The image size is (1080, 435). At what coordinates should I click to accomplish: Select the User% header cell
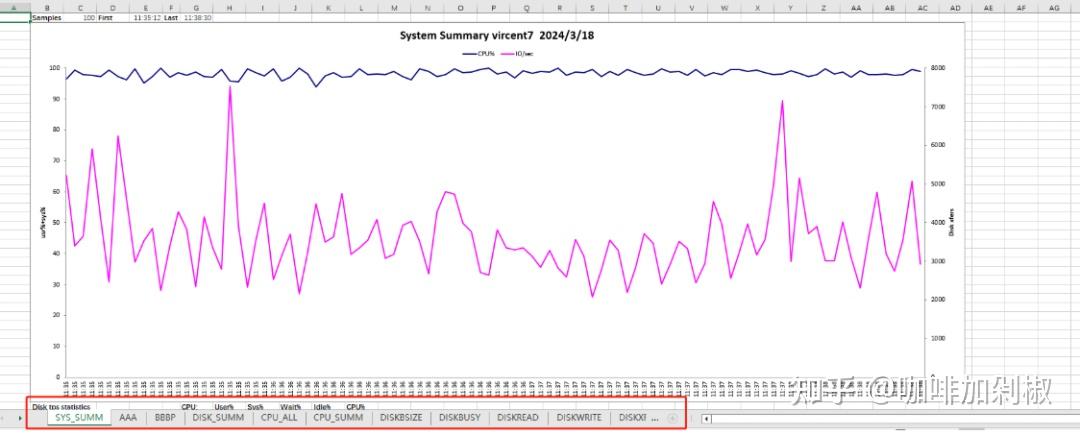point(224,407)
